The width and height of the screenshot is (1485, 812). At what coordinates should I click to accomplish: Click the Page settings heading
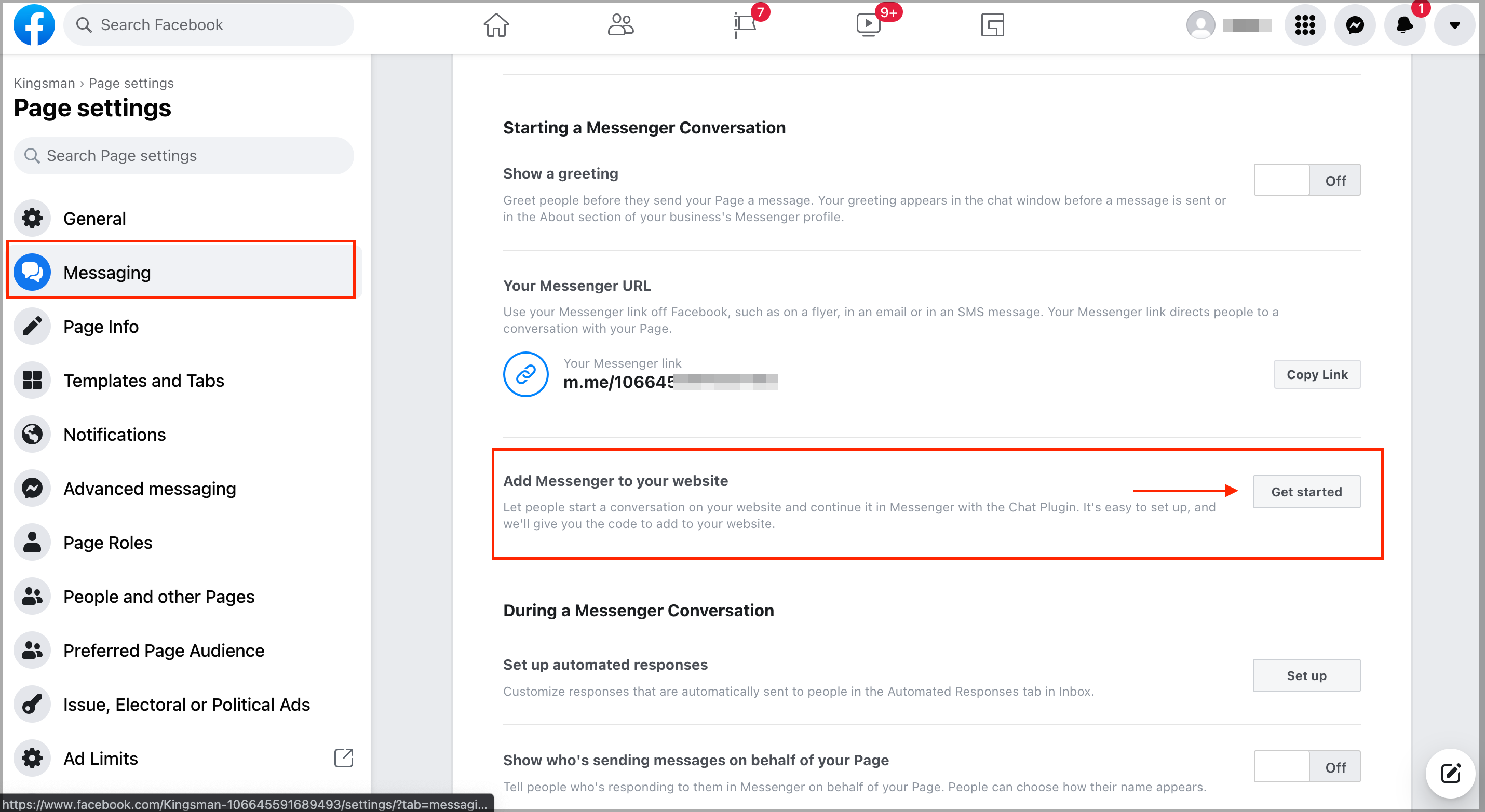(x=92, y=108)
